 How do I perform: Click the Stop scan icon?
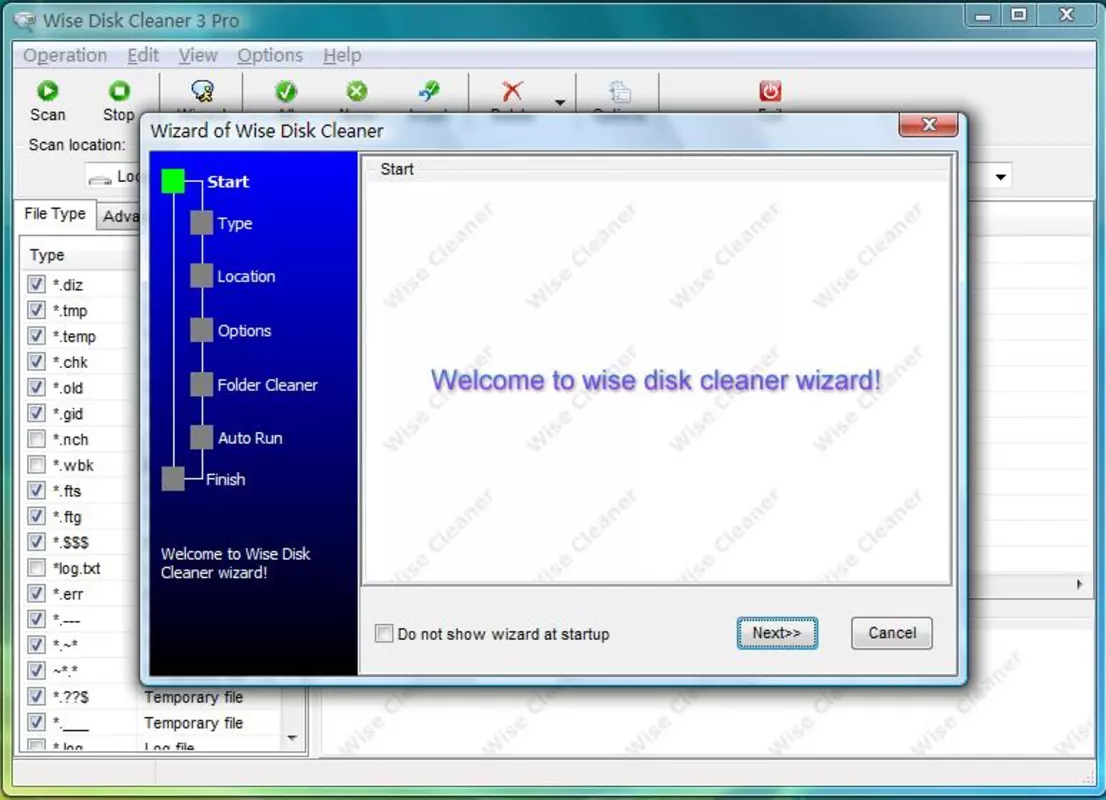[x=119, y=92]
